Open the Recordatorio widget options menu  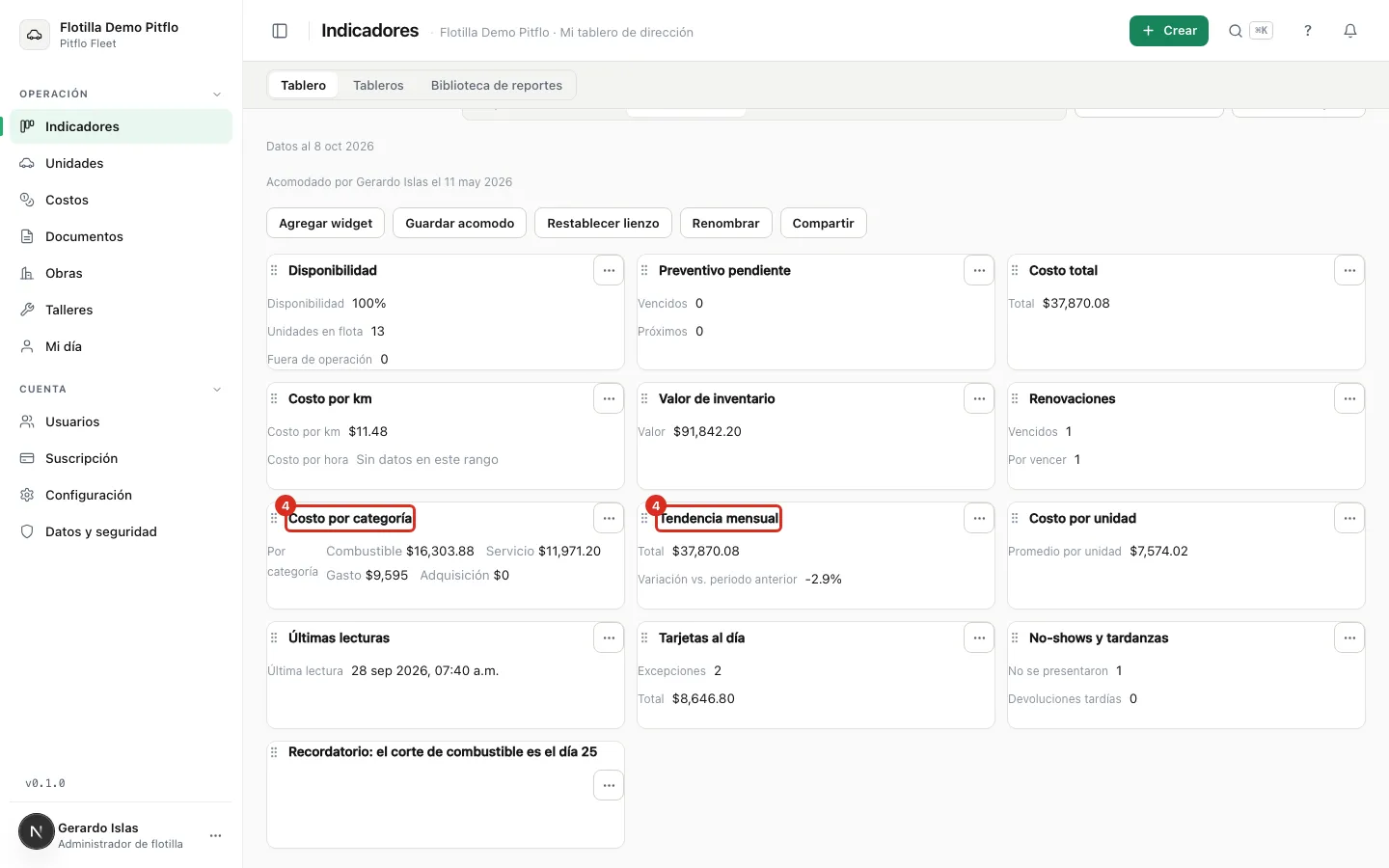point(609,786)
